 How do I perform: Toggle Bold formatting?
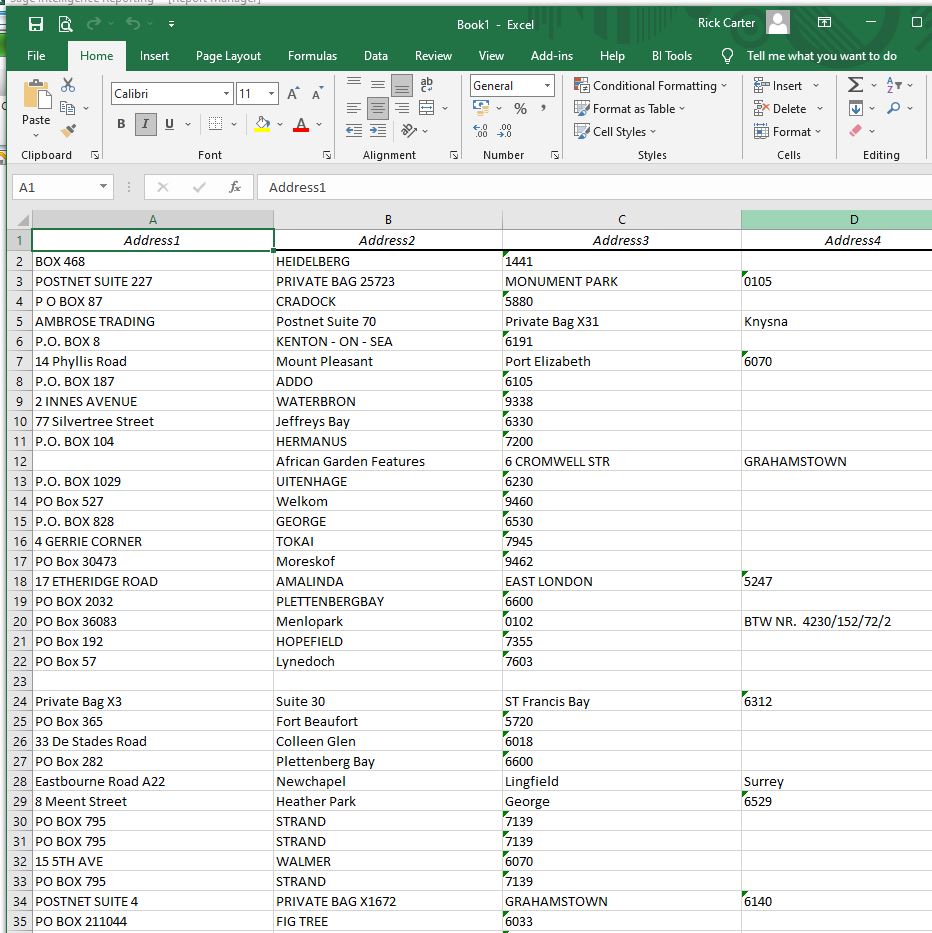pyautogui.click(x=121, y=124)
